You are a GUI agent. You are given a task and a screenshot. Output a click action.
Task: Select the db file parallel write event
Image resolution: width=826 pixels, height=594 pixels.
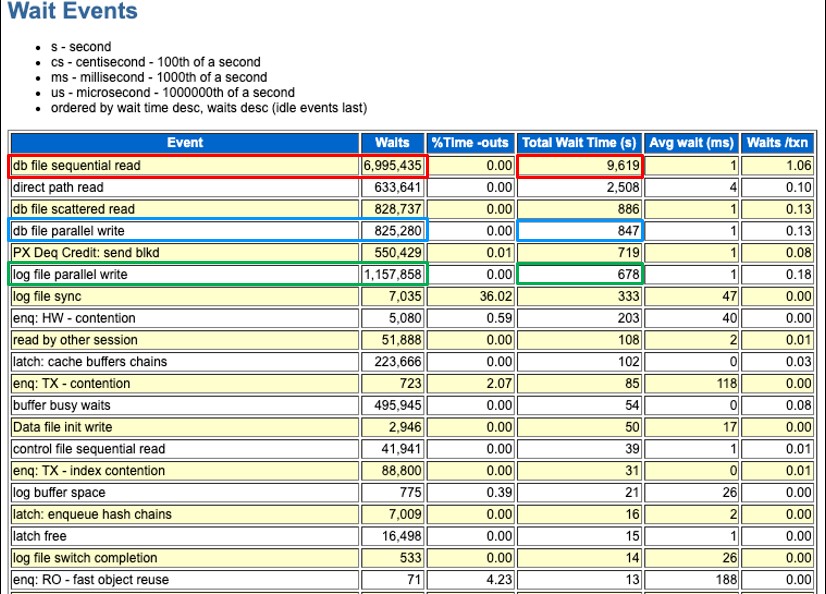pyautogui.click(x=68, y=231)
